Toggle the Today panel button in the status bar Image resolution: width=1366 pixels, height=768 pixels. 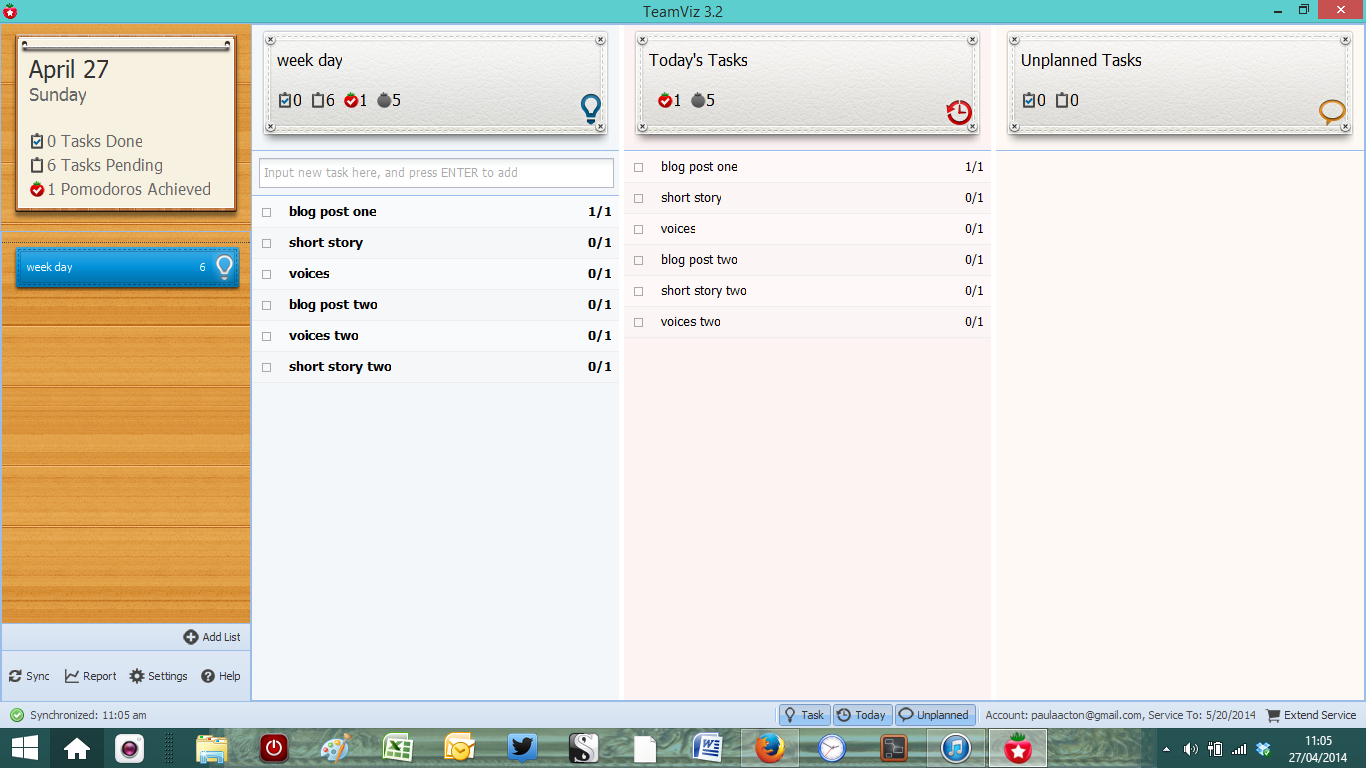tap(862, 715)
